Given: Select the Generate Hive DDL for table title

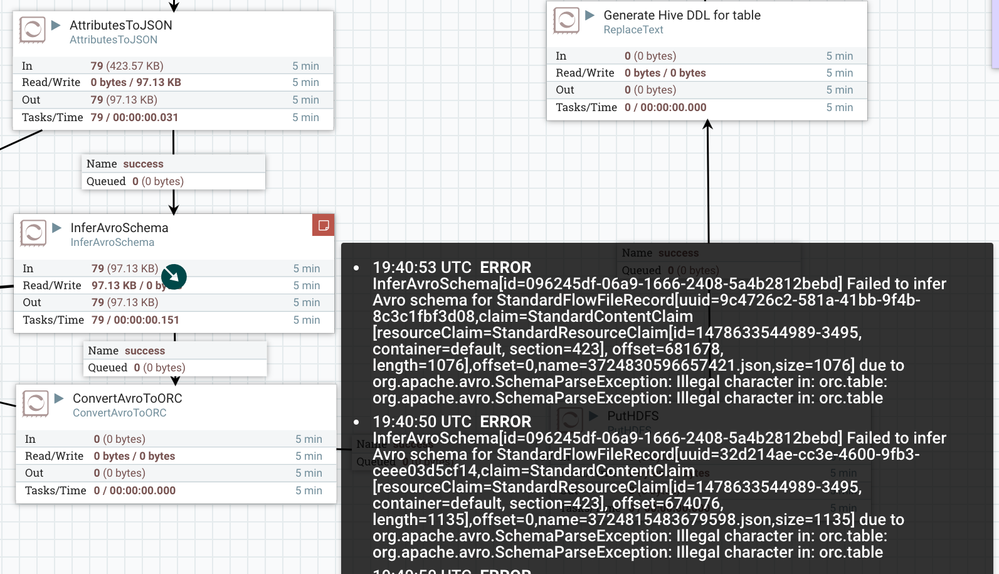Looking at the screenshot, I should coord(682,15).
